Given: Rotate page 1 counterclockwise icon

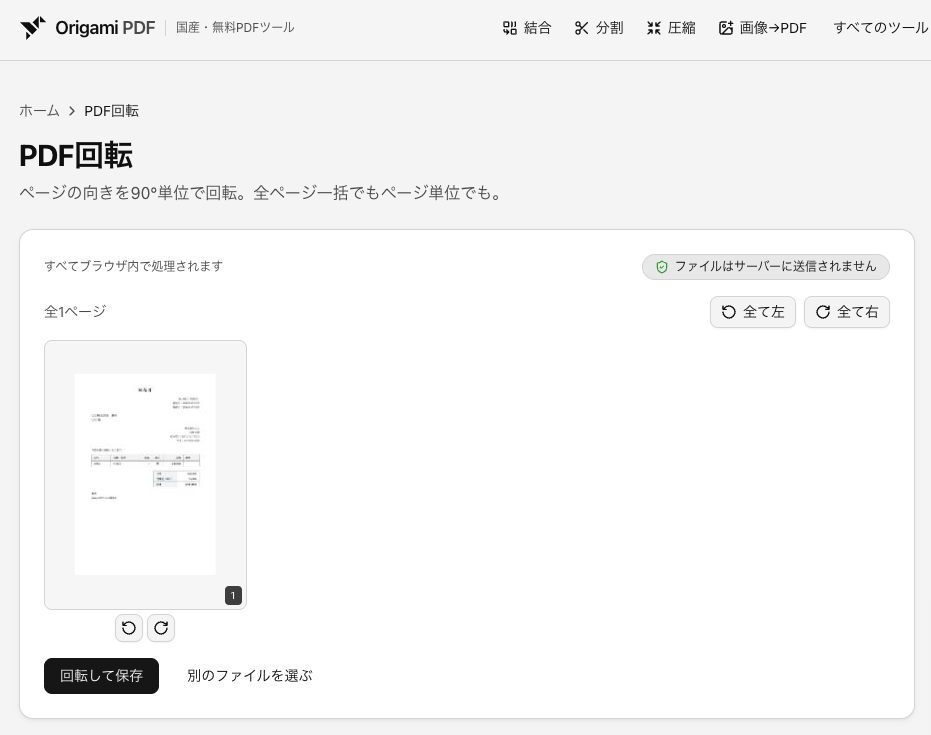Looking at the screenshot, I should pyautogui.click(x=129, y=628).
